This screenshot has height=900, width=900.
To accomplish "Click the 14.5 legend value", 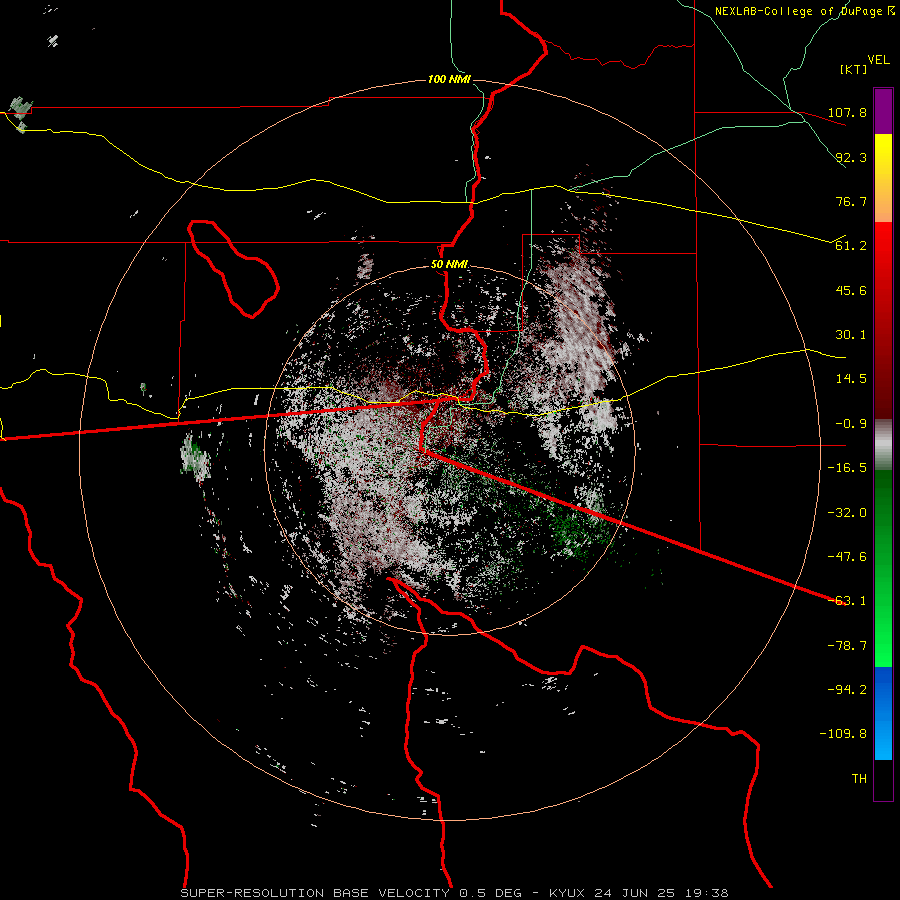I will coord(851,379).
